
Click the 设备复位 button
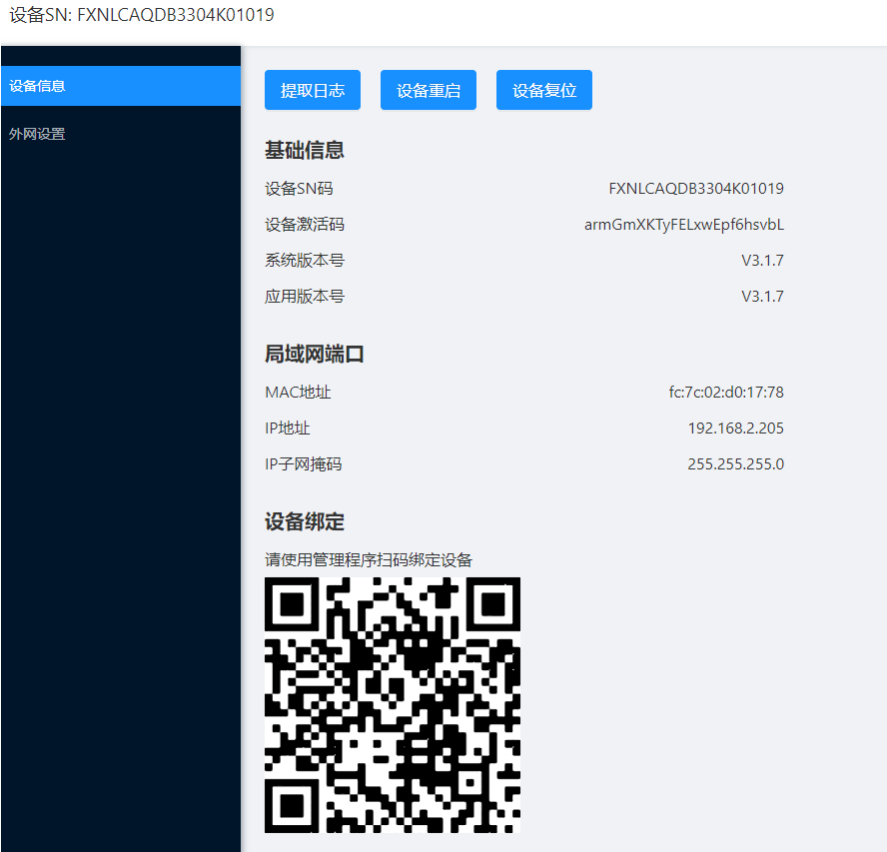point(544,90)
